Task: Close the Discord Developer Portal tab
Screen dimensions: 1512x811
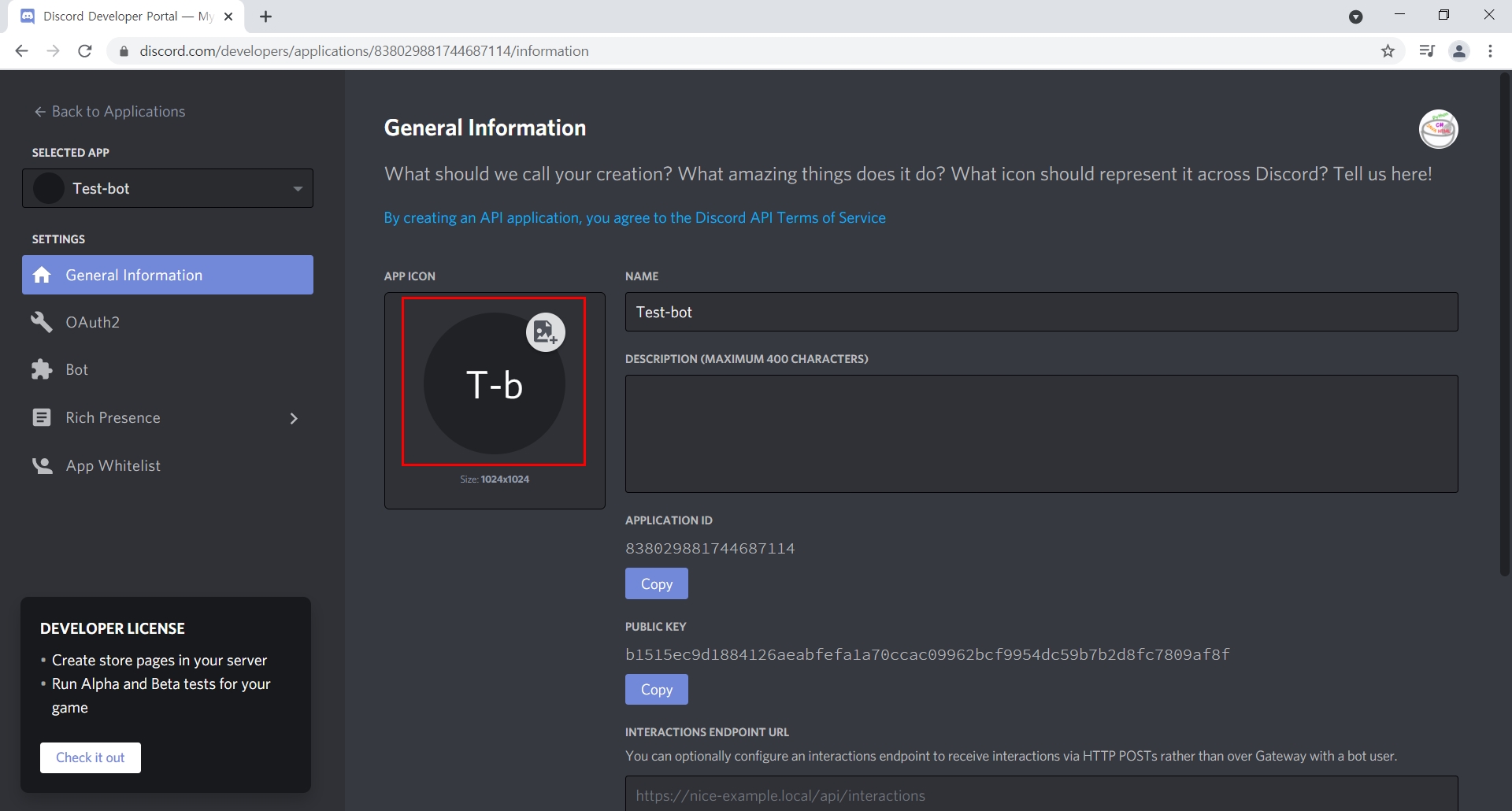Action: [x=228, y=17]
